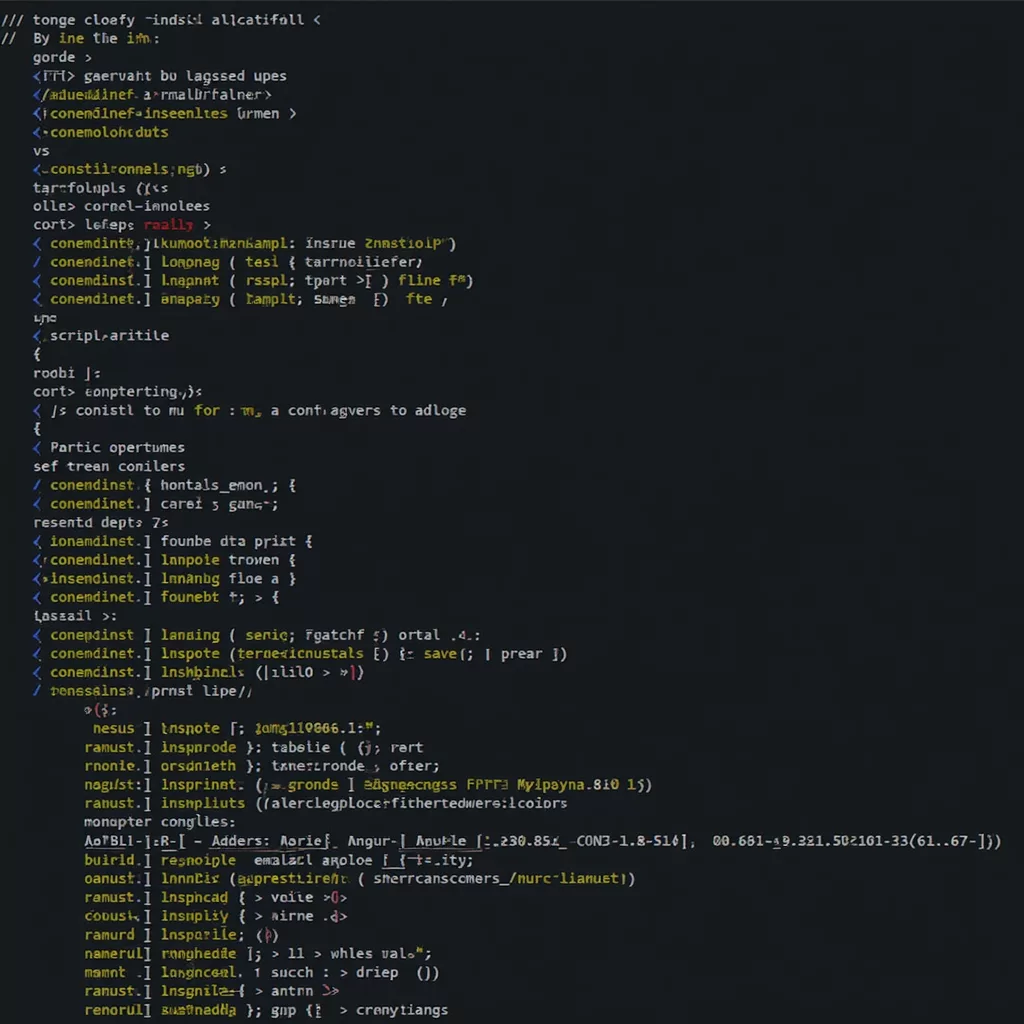Click the "olle> cornel-imnolees" line
This screenshot has width=1024, height=1024.
pyautogui.click(x=121, y=206)
